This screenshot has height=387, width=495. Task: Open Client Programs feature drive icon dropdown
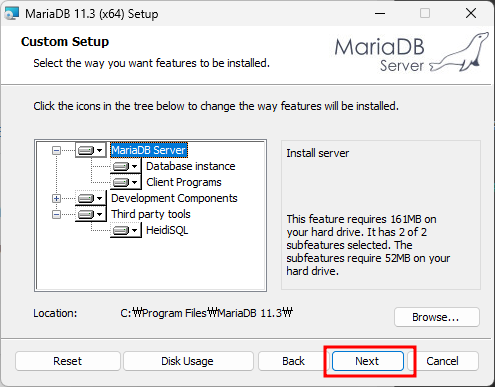click(126, 182)
